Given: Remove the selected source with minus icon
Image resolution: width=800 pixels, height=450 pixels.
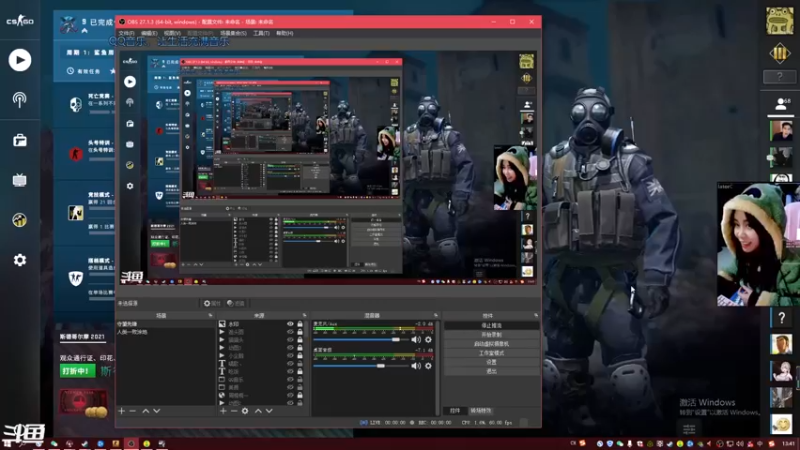Looking at the screenshot, I should (234, 411).
